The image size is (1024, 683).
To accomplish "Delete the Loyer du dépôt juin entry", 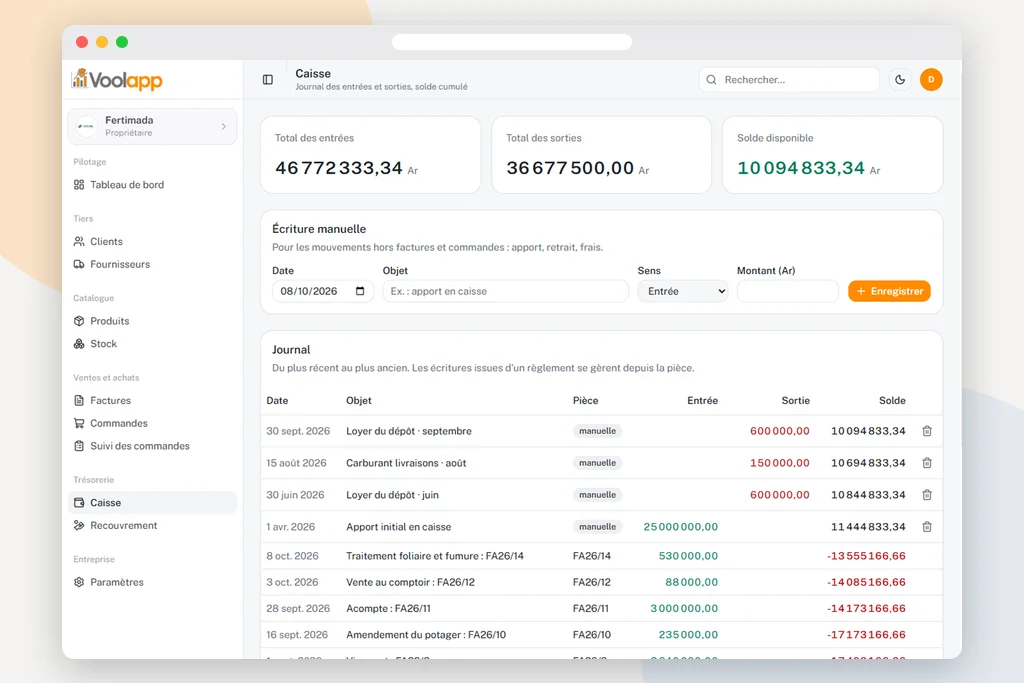I will pos(927,495).
